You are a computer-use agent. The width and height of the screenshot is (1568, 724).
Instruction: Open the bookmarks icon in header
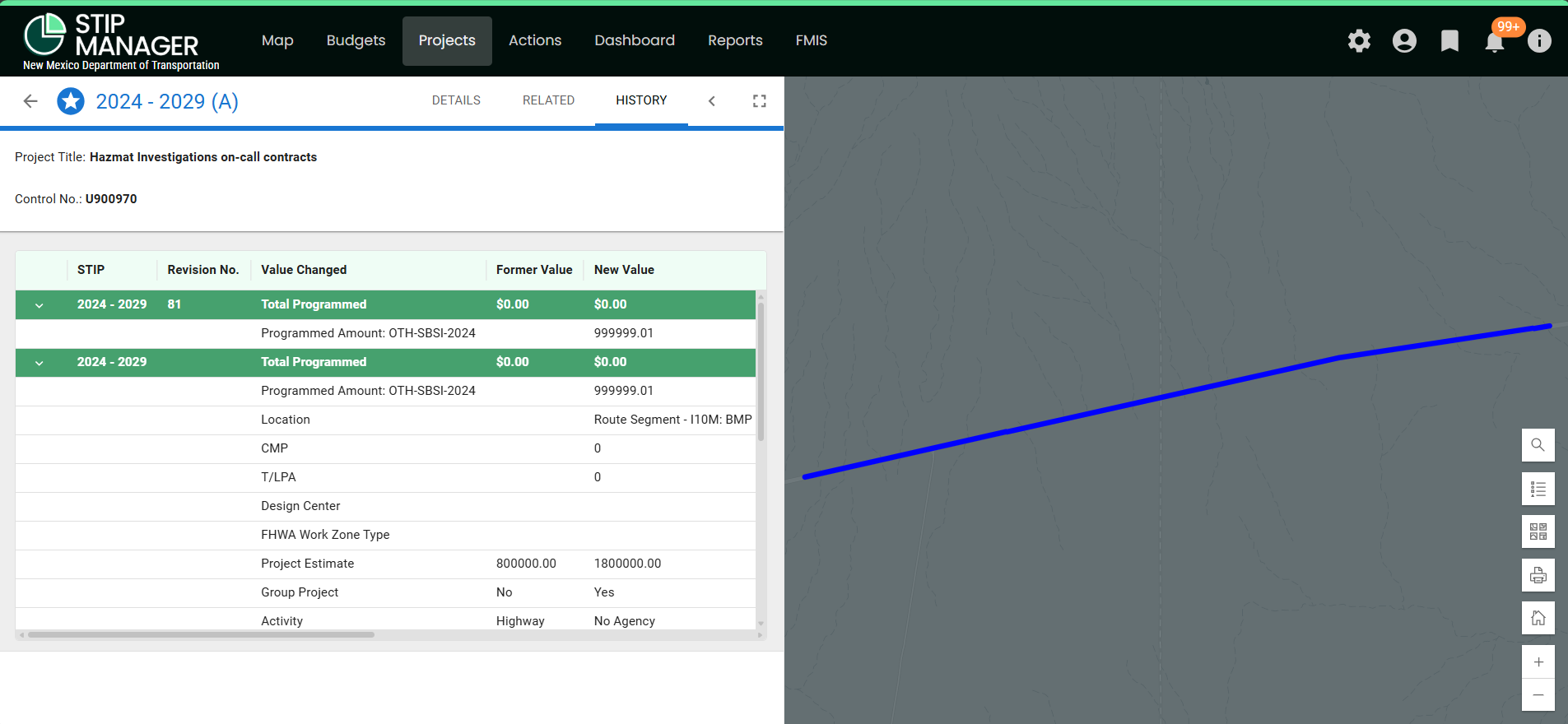click(x=1449, y=40)
